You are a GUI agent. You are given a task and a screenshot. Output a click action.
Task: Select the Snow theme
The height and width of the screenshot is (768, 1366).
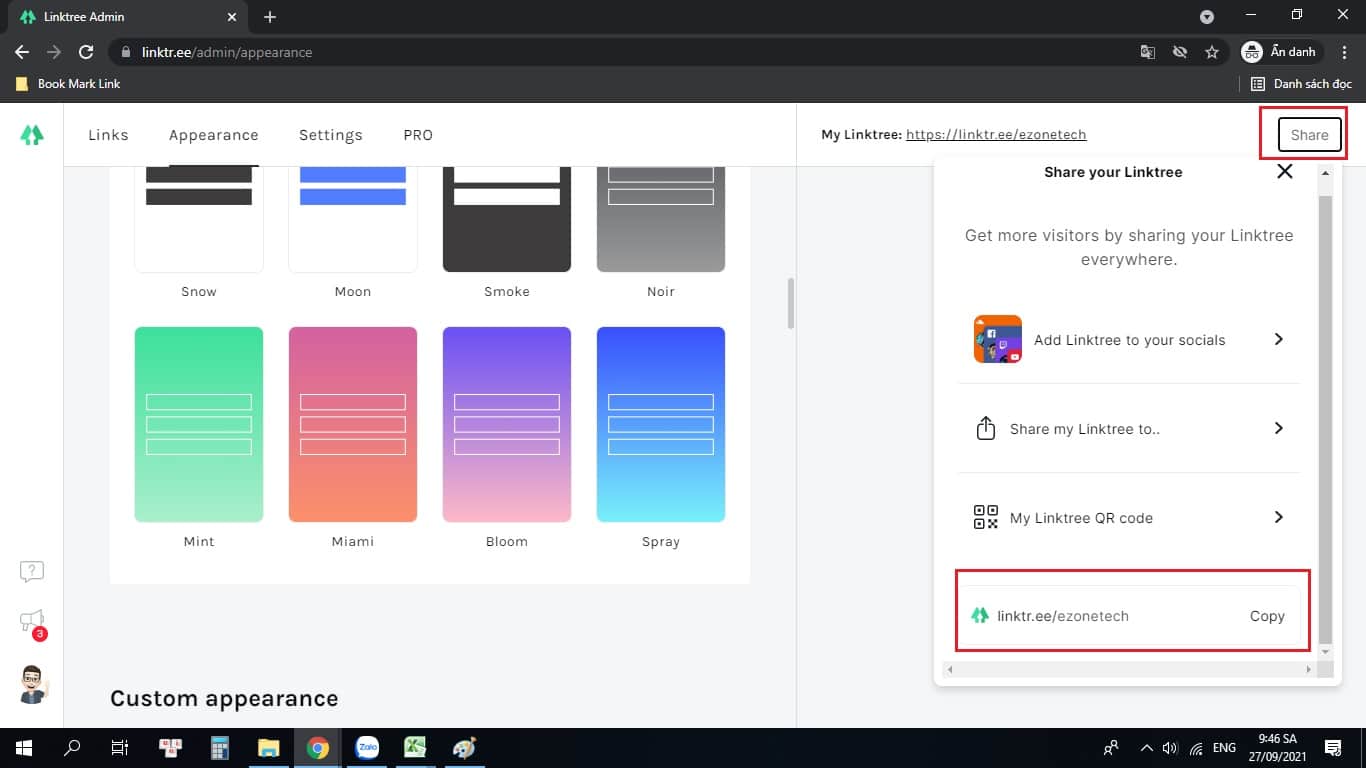[x=199, y=220]
